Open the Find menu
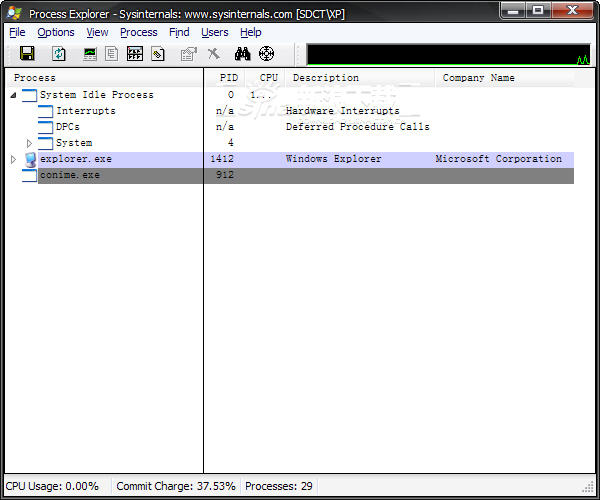Screen dimensions: 600x500 [x=179, y=33]
